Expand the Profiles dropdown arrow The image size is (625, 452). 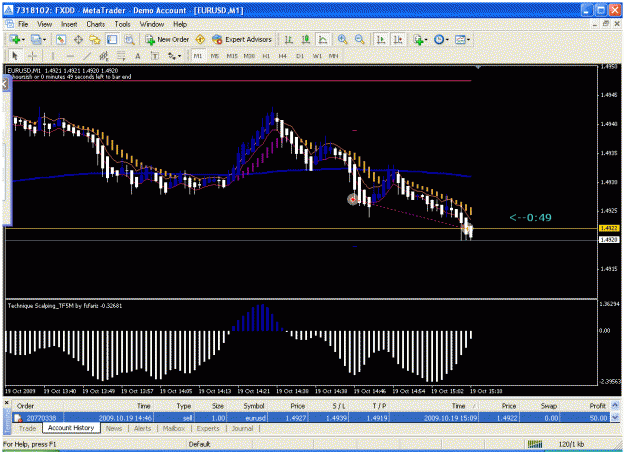pos(44,40)
